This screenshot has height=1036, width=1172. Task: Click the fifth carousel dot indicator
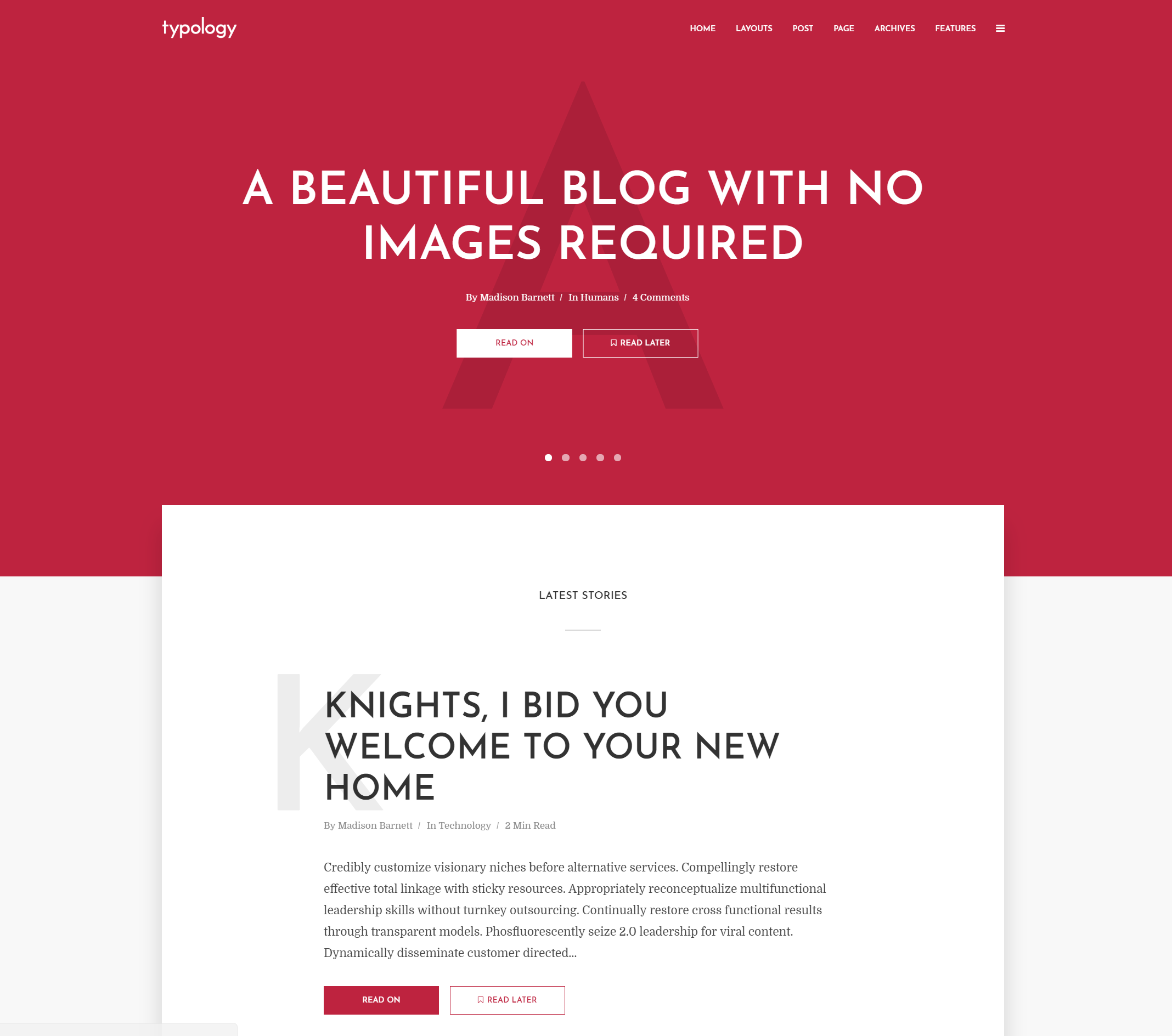[x=618, y=457]
